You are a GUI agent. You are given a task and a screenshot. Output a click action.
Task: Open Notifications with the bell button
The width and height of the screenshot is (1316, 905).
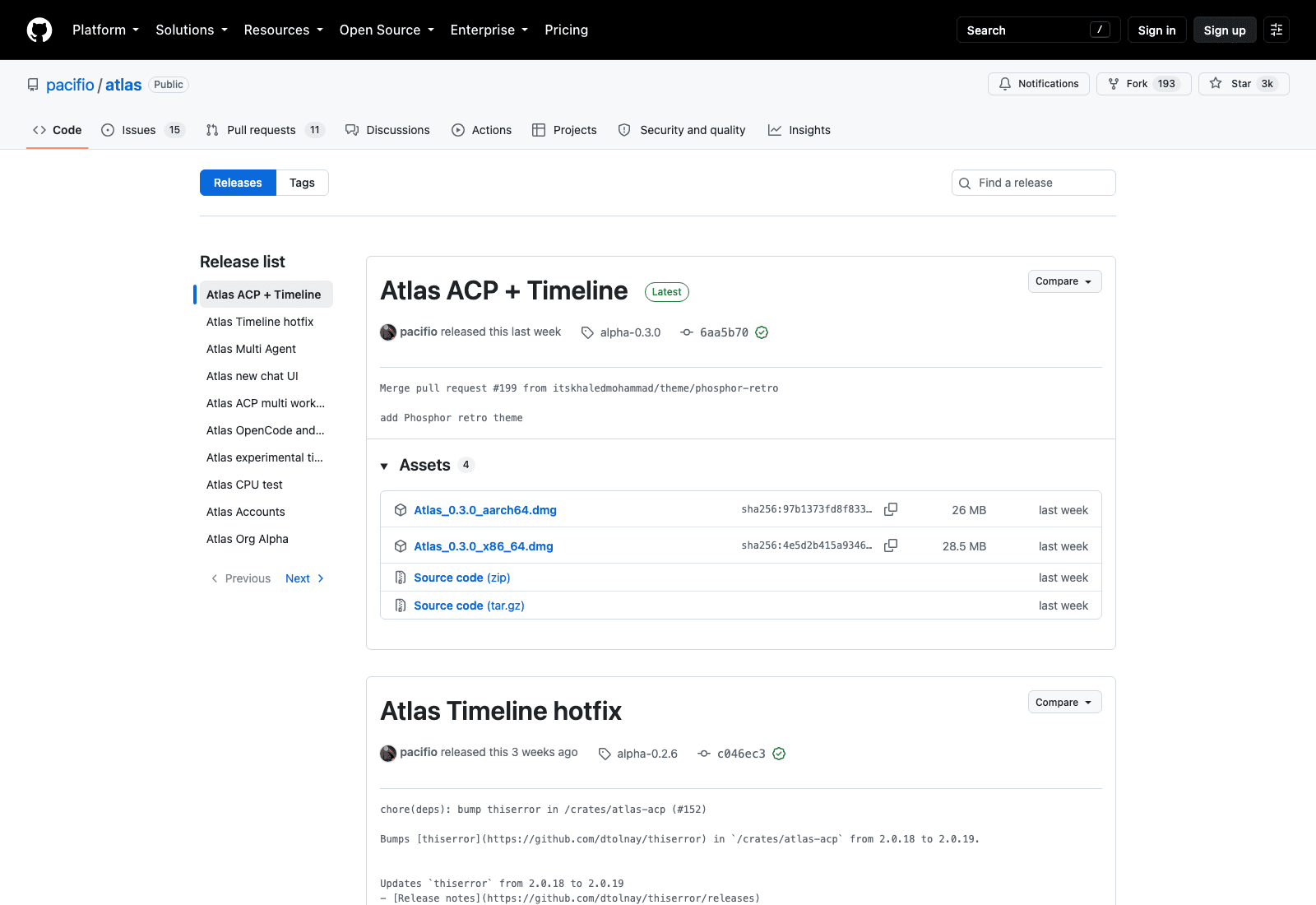coord(1039,84)
